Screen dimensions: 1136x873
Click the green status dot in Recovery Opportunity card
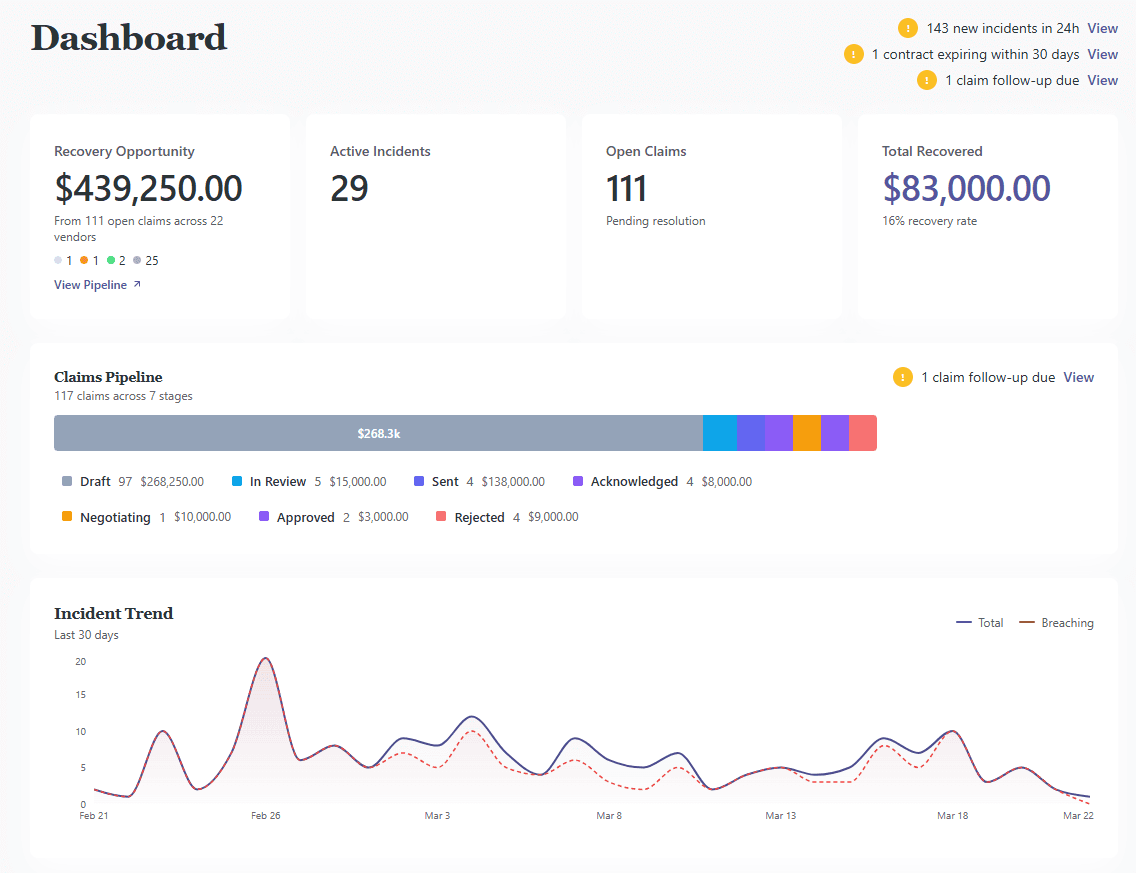[111, 260]
